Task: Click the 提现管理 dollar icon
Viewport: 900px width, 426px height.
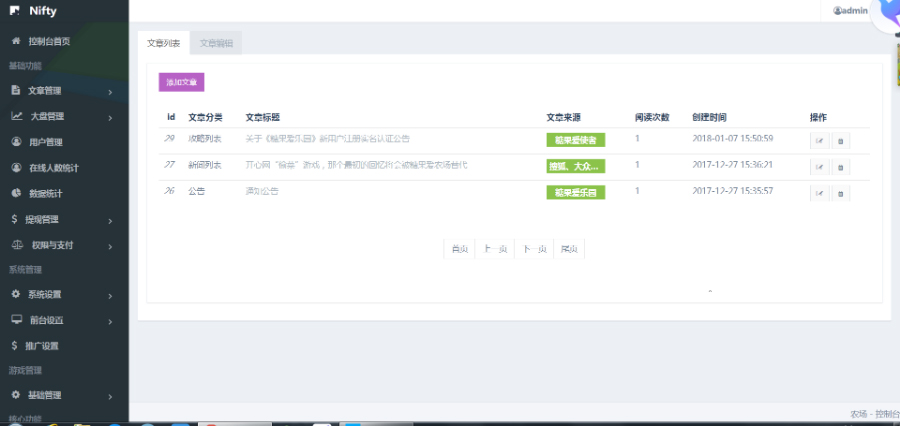Action: point(14,219)
